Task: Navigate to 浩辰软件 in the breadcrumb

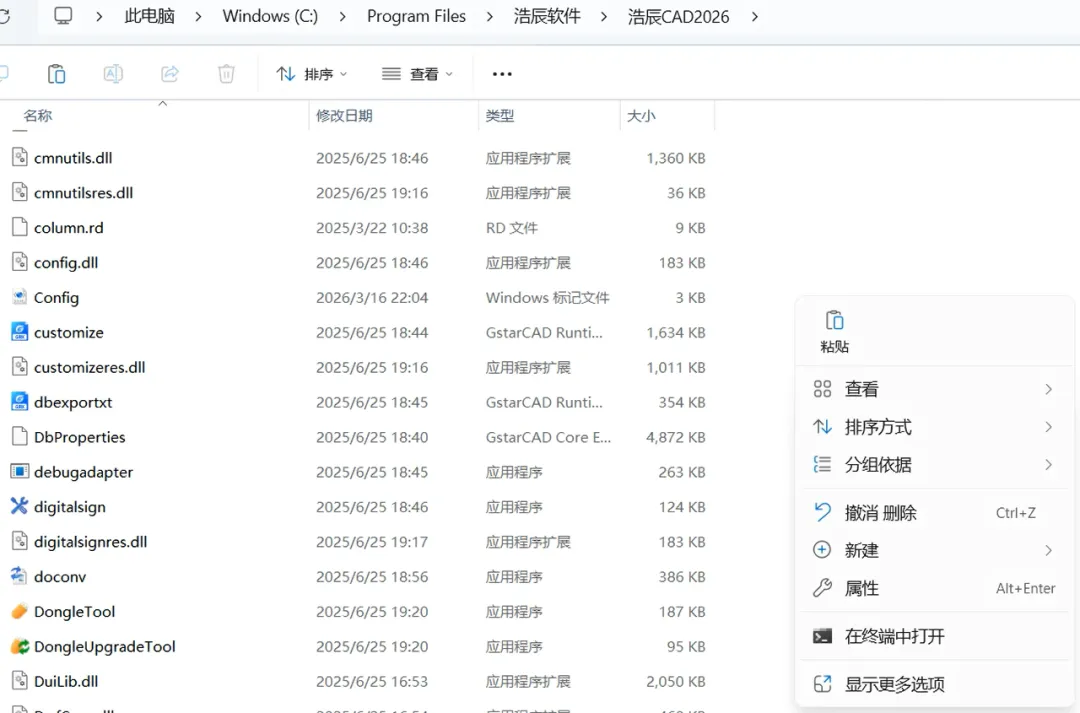Action: click(x=547, y=16)
